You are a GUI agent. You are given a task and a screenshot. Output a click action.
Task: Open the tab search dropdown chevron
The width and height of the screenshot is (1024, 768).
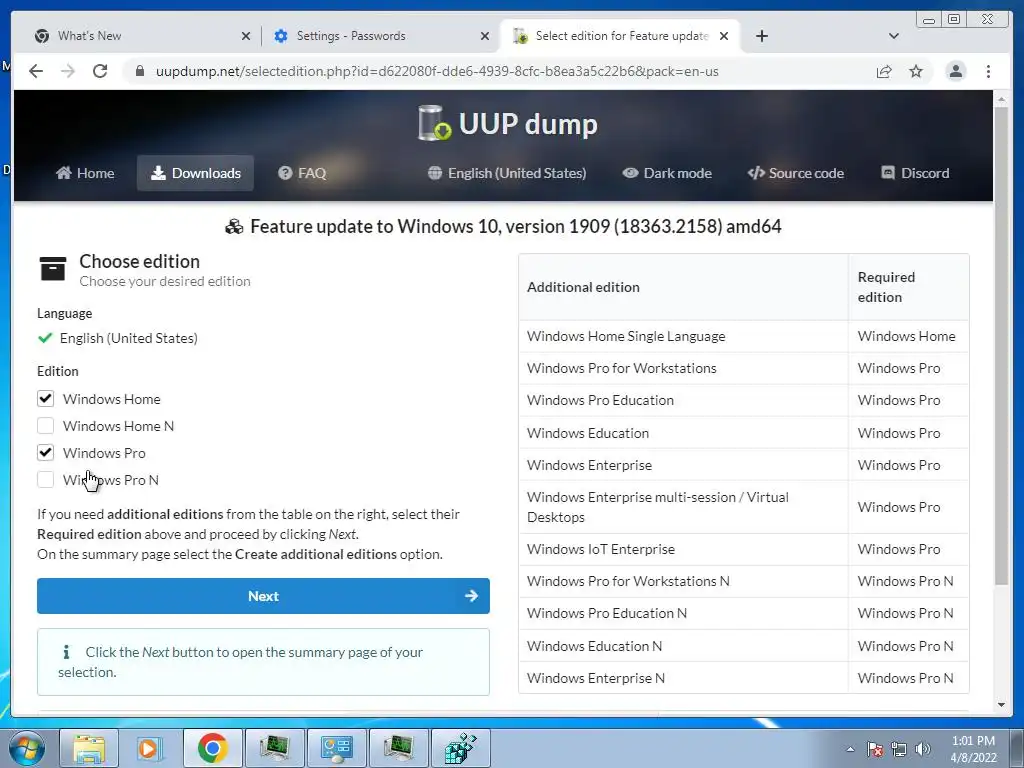point(893,36)
